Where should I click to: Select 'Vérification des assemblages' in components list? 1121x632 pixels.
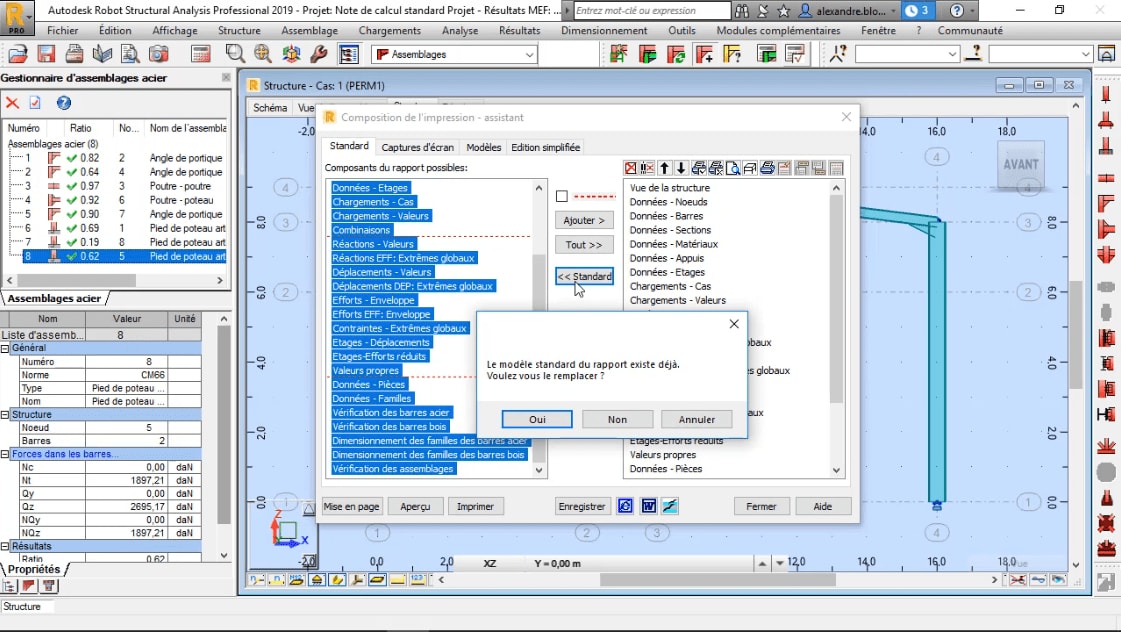pos(393,469)
